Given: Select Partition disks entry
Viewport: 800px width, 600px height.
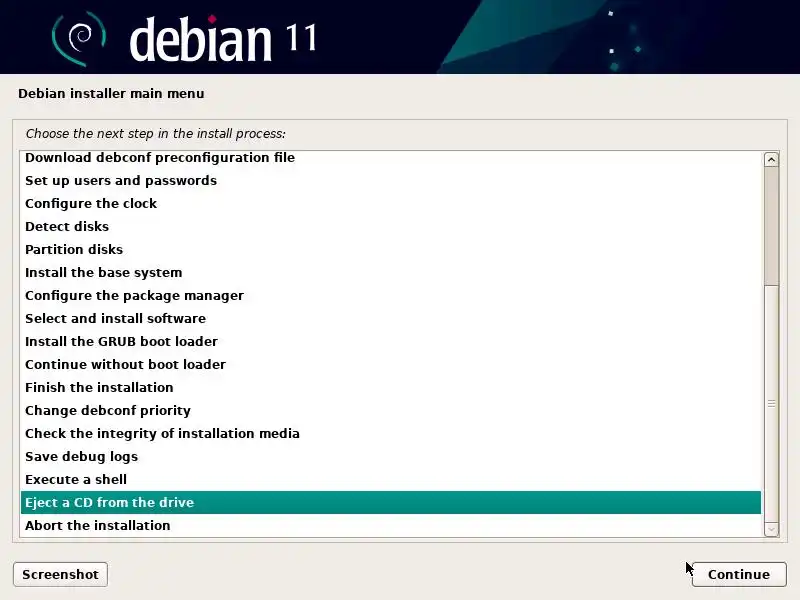Looking at the screenshot, I should [x=391, y=249].
